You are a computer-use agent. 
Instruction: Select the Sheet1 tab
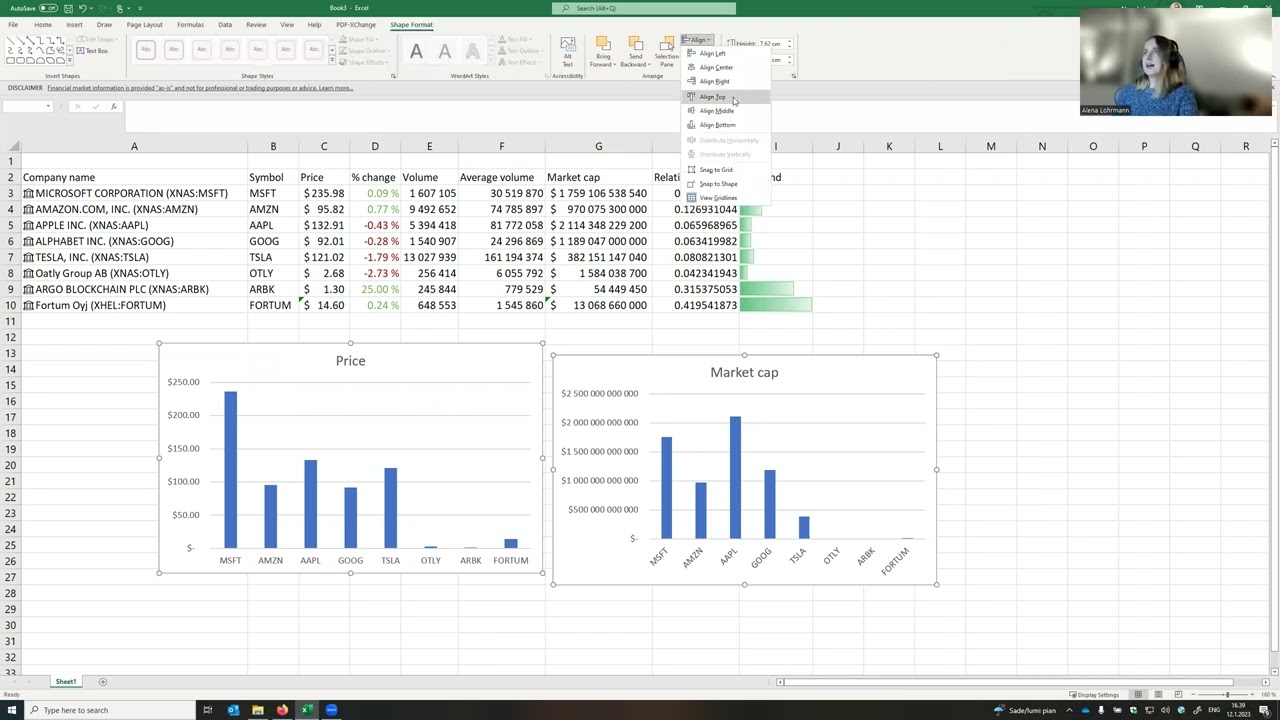(x=66, y=682)
